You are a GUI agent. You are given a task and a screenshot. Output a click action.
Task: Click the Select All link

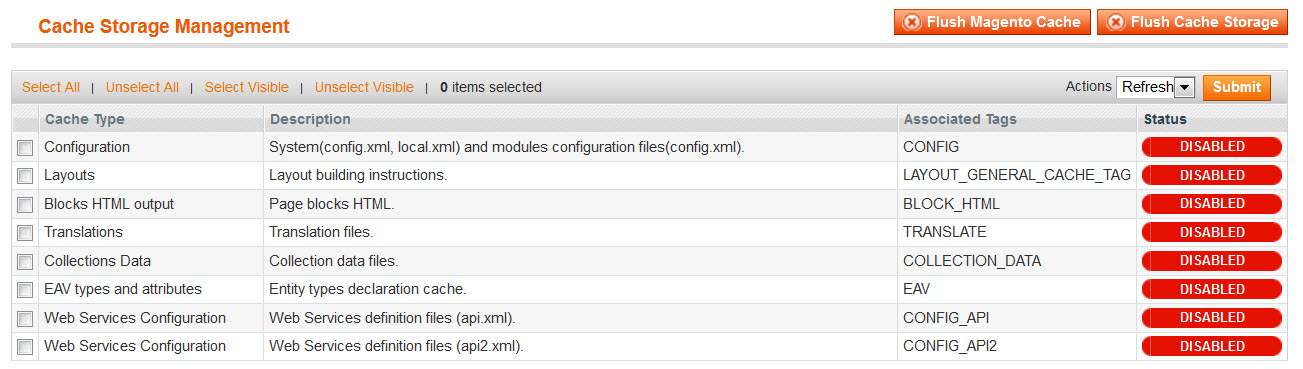(x=51, y=87)
